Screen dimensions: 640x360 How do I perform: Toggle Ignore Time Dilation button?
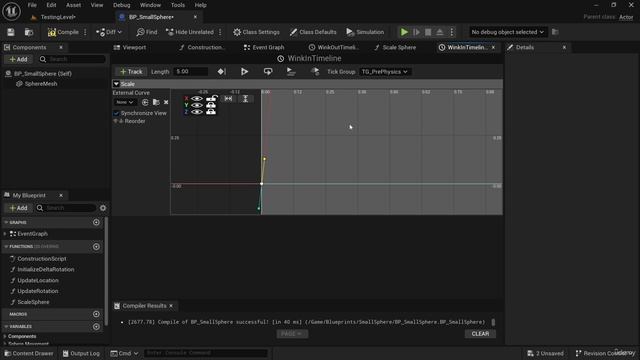pos(315,71)
